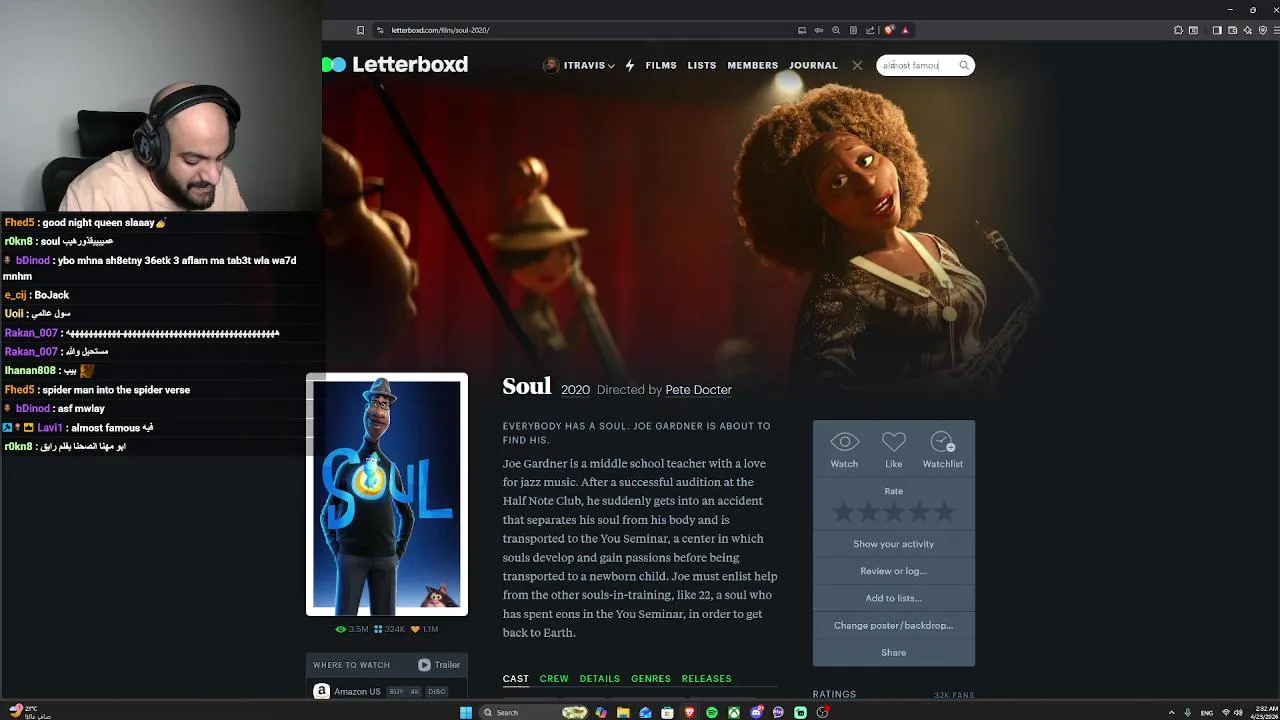This screenshot has height=720, width=1280.
Task: Open File Explorer from the taskbar
Action: [623, 712]
